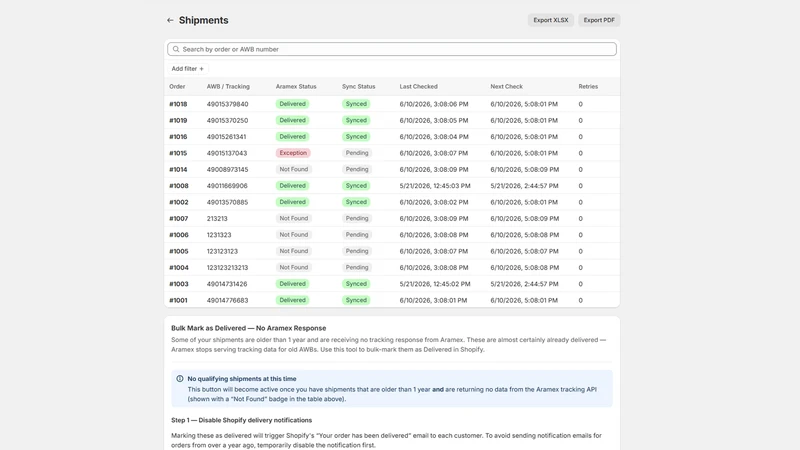This screenshot has width=800, height=450.
Task: Select tracking number 1231323
Action: pos(219,235)
